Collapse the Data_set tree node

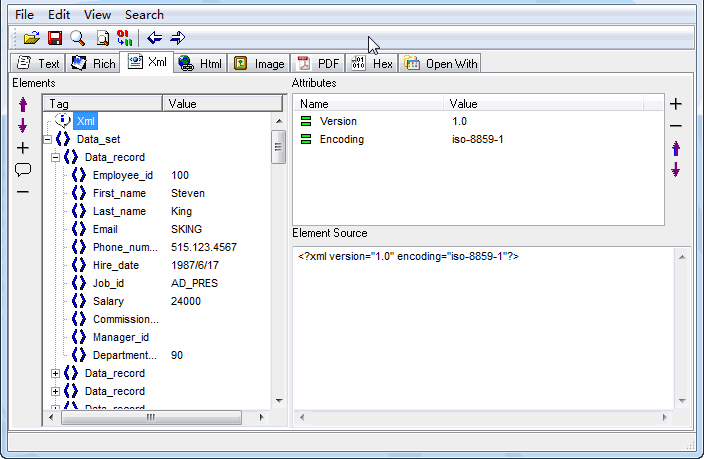click(48, 139)
